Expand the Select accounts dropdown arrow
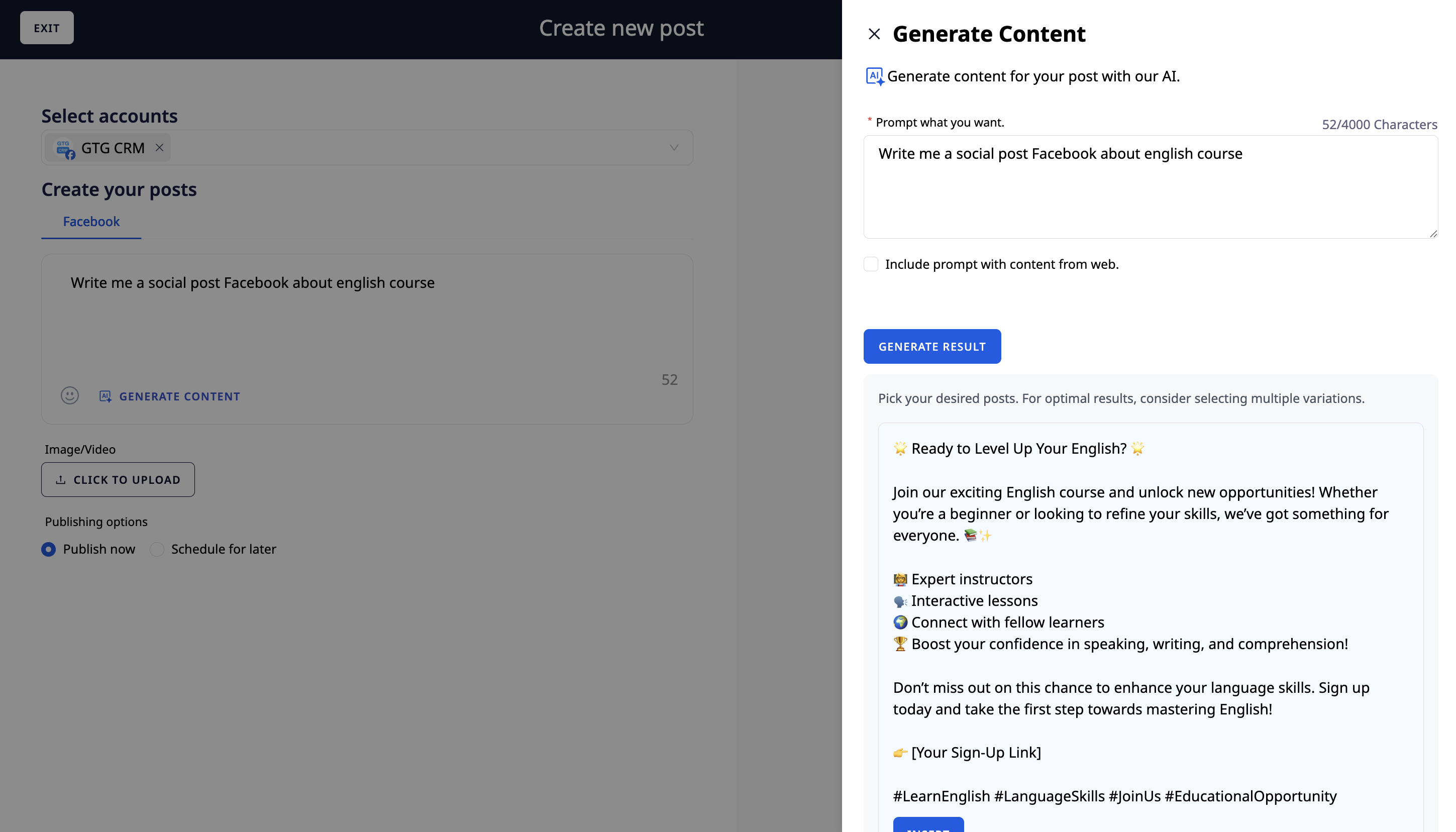The width and height of the screenshot is (1456, 832). point(674,148)
